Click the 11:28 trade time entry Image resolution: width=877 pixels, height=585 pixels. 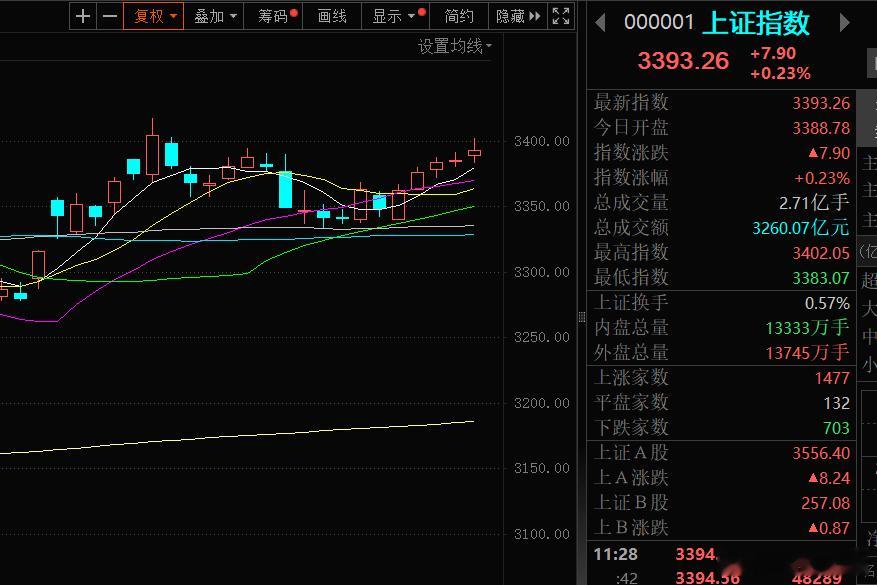click(x=615, y=554)
